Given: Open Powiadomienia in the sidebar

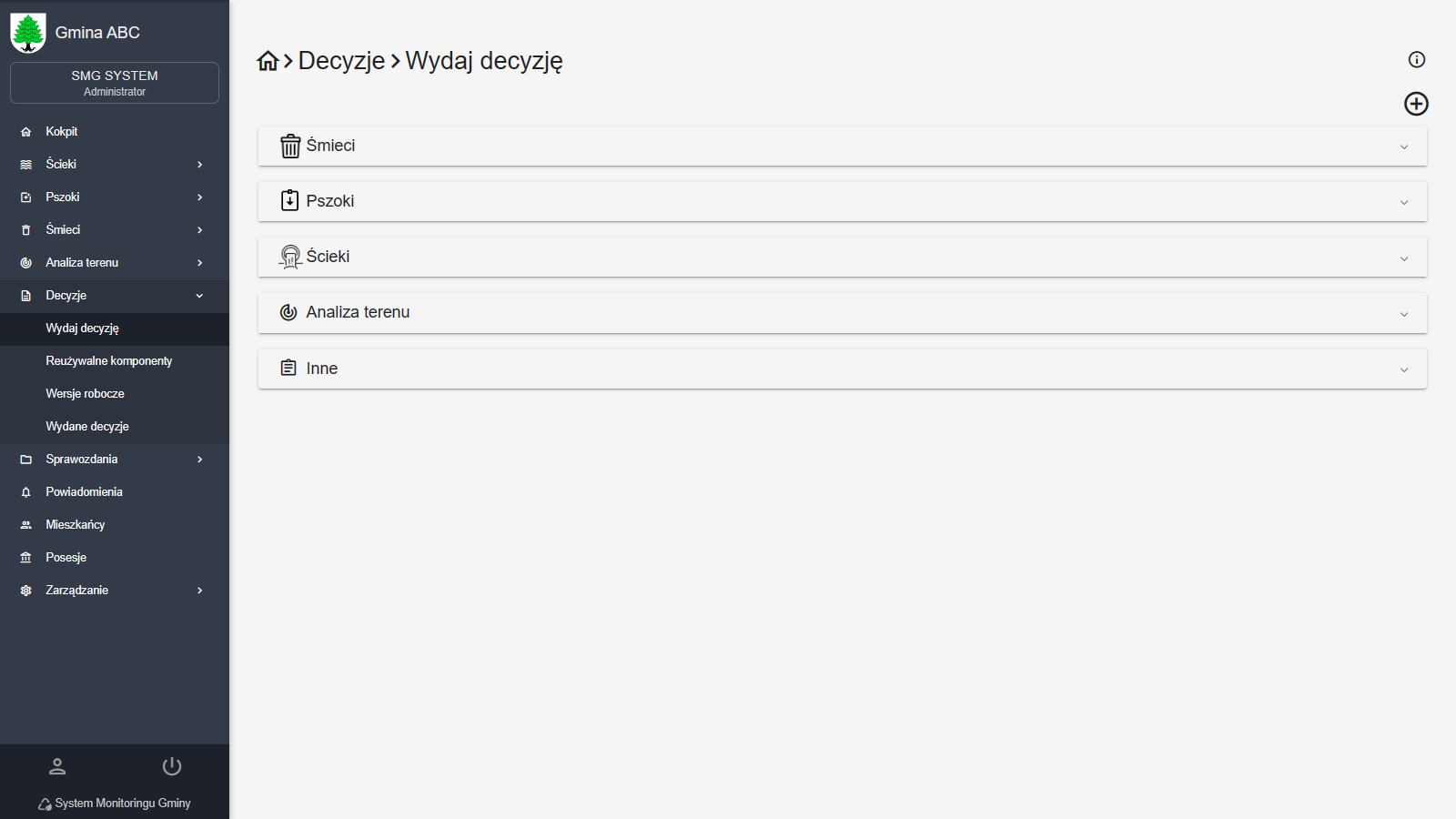Looking at the screenshot, I should tap(84, 492).
